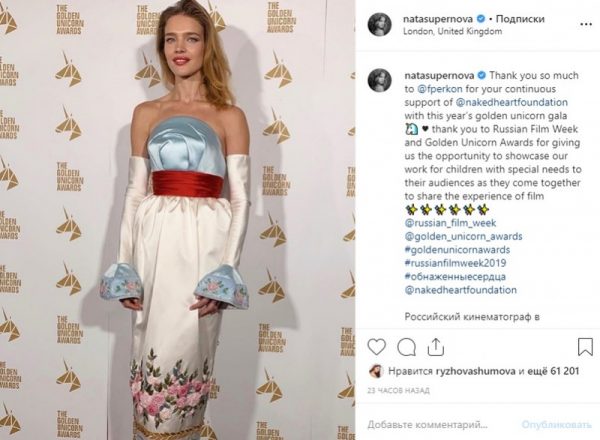Open the three-dot options menu
The height and width of the screenshot is (440, 600).
pos(586,24)
